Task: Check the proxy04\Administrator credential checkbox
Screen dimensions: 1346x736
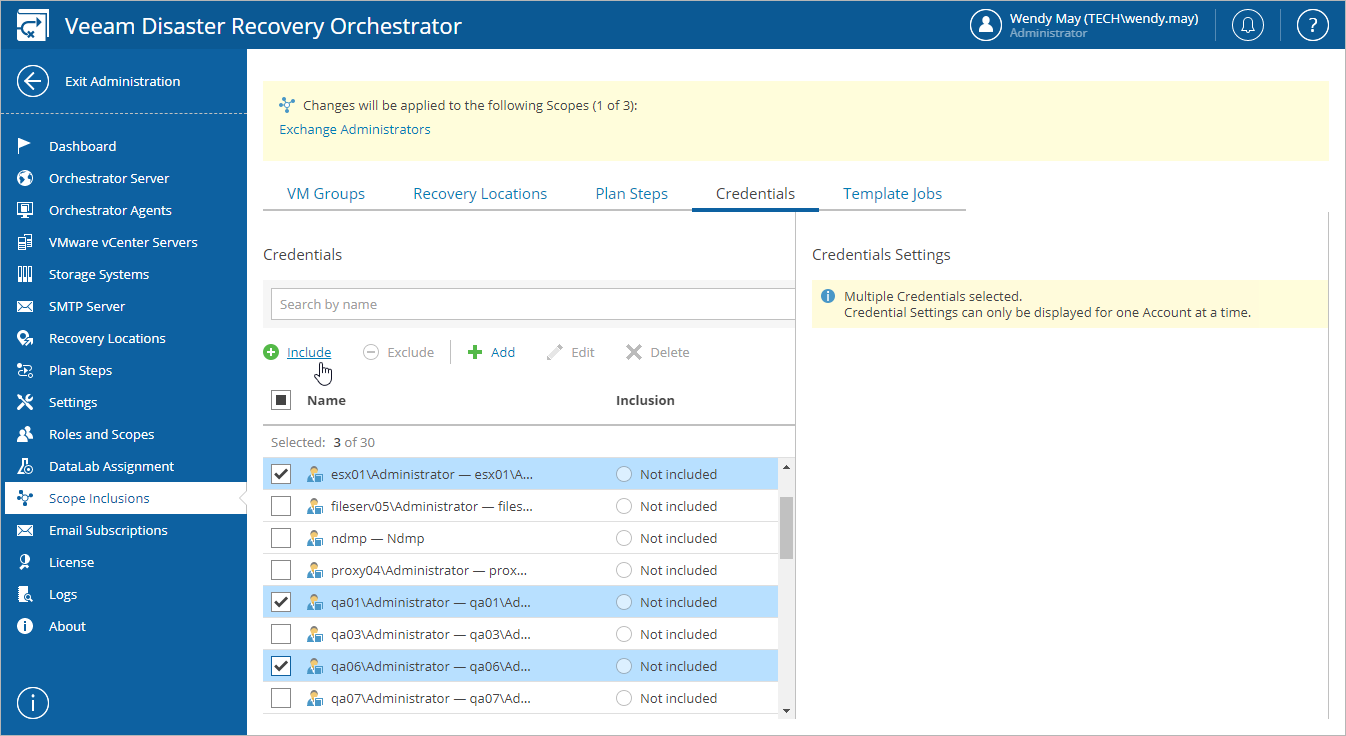Action: pyautogui.click(x=281, y=570)
